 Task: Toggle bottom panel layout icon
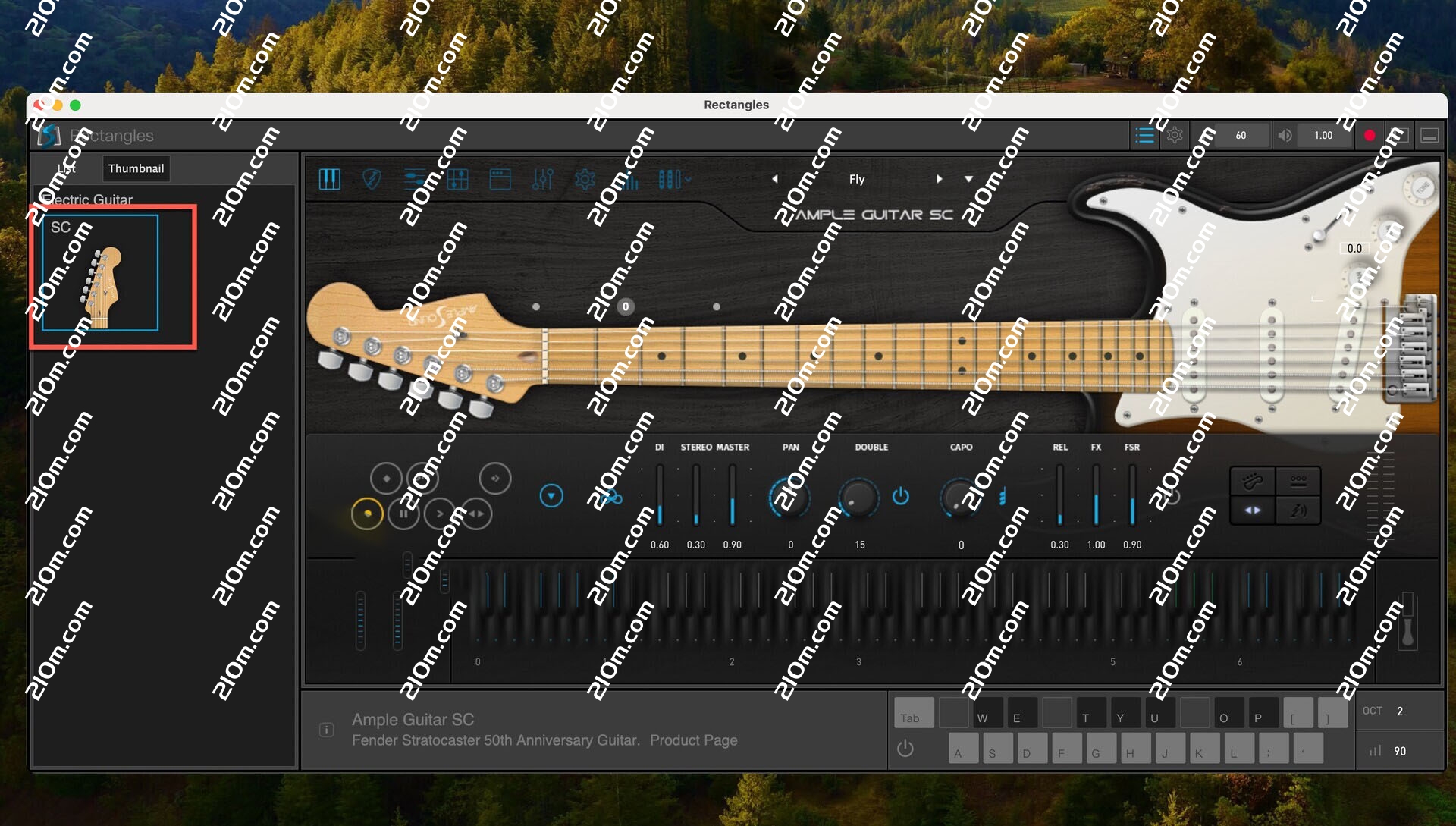coord(1429,136)
